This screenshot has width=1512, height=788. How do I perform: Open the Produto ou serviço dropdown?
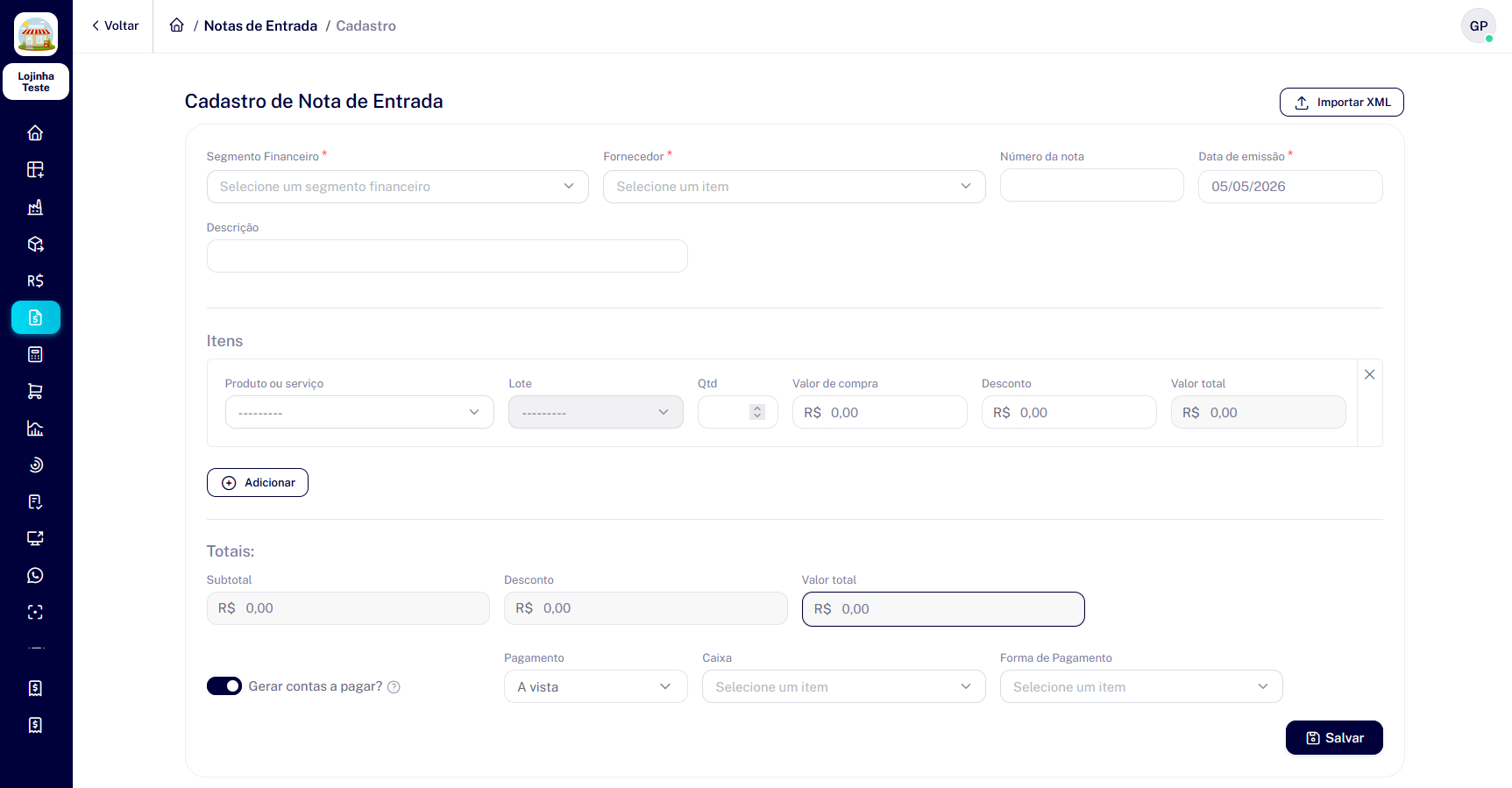[359, 412]
